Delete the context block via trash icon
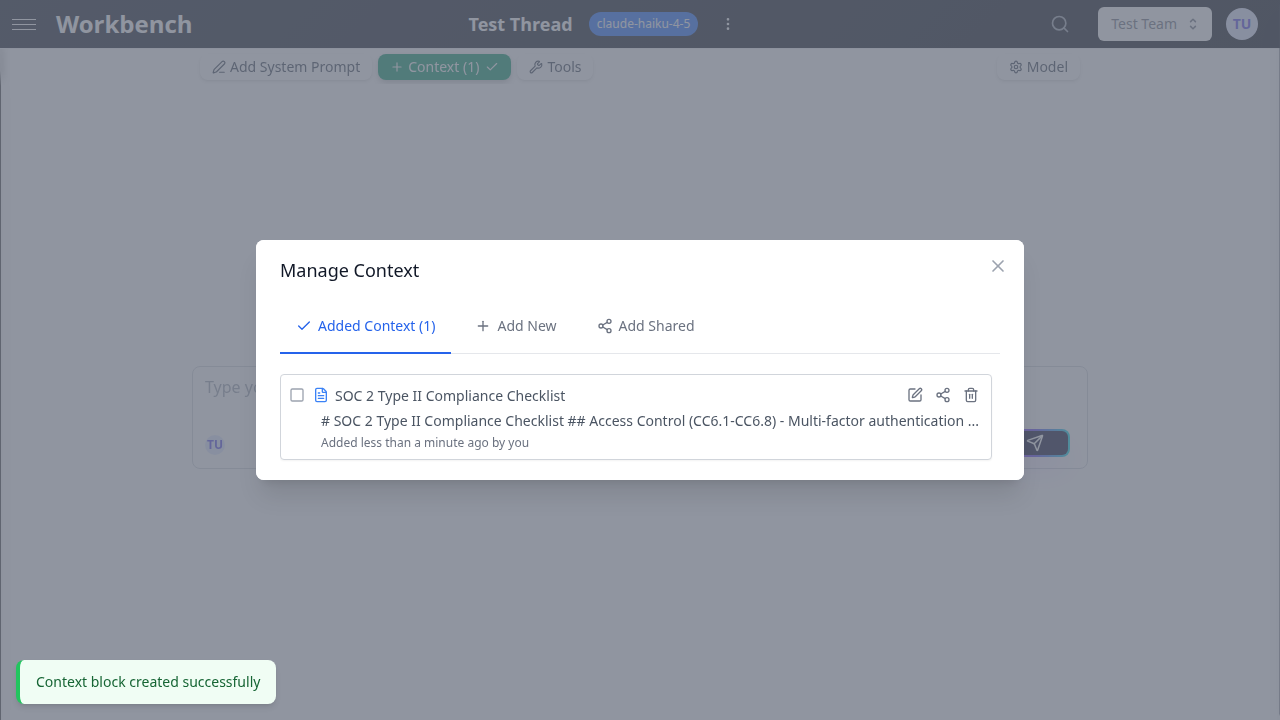The height and width of the screenshot is (720, 1280). [x=970, y=395]
